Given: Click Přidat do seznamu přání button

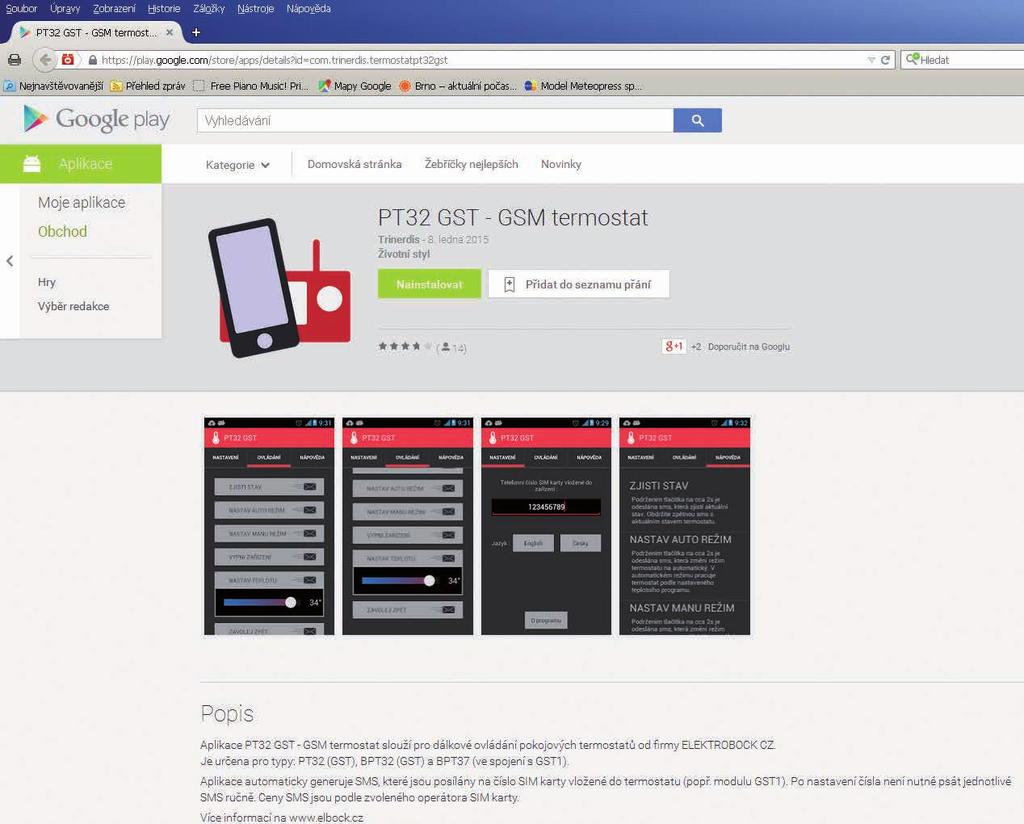Looking at the screenshot, I should click(x=579, y=285).
